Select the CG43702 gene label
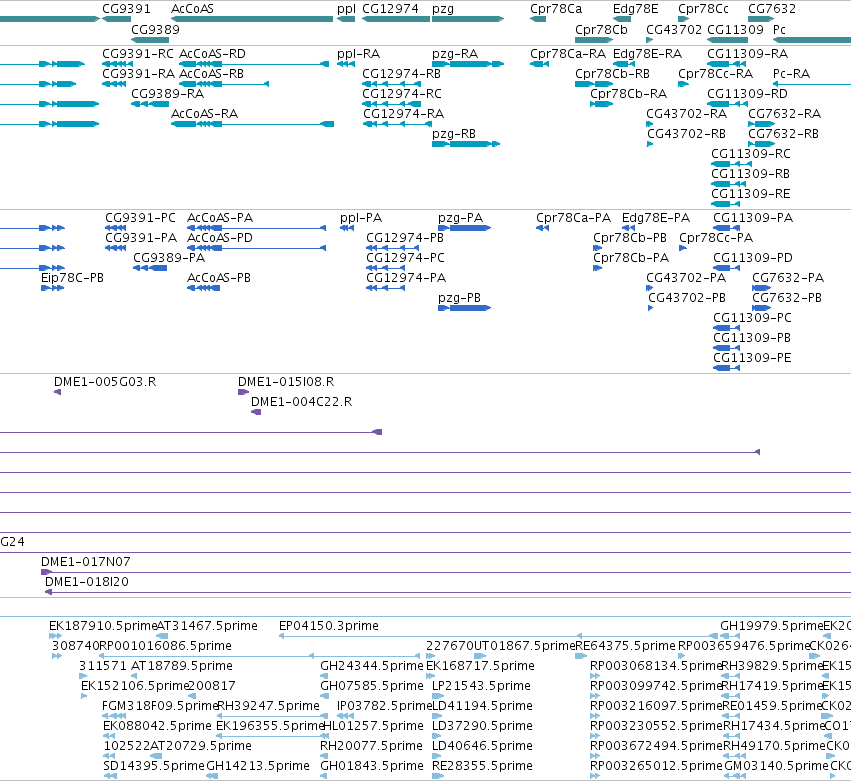 674,29
